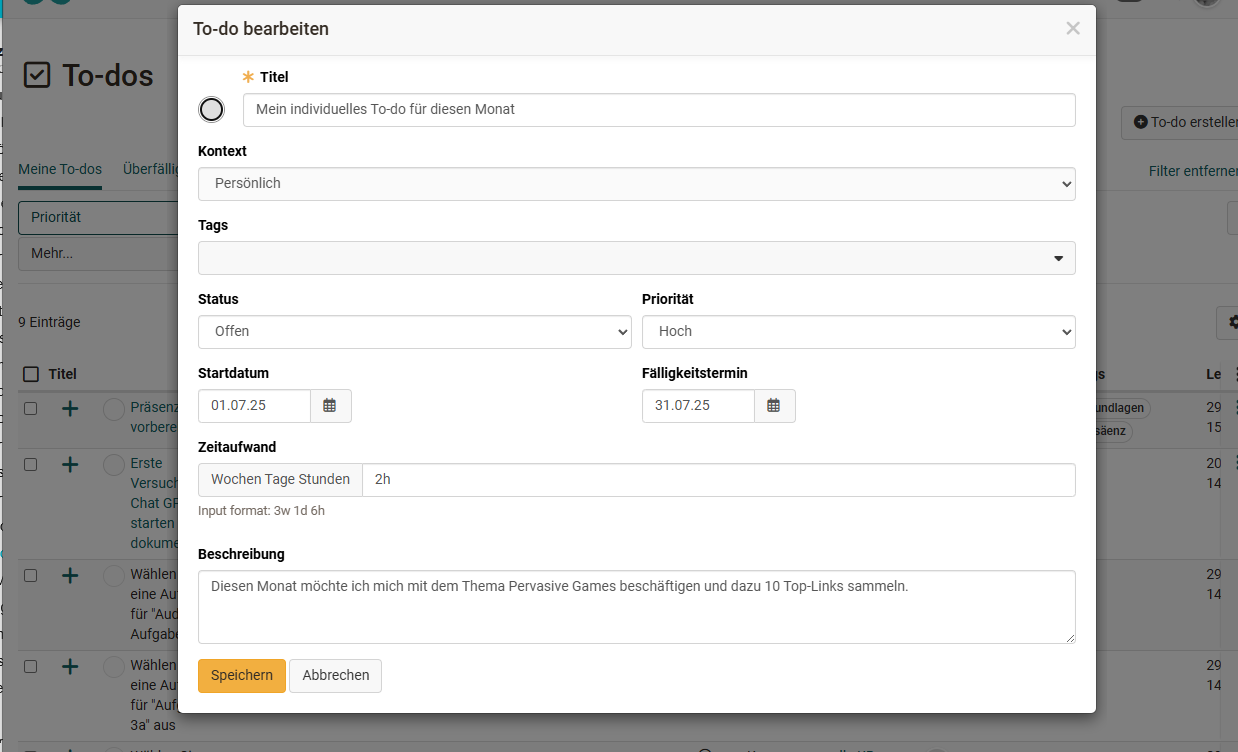Click into the Zeitaufwand input field
Viewport: 1238px width, 752px height.
[x=717, y=480]
